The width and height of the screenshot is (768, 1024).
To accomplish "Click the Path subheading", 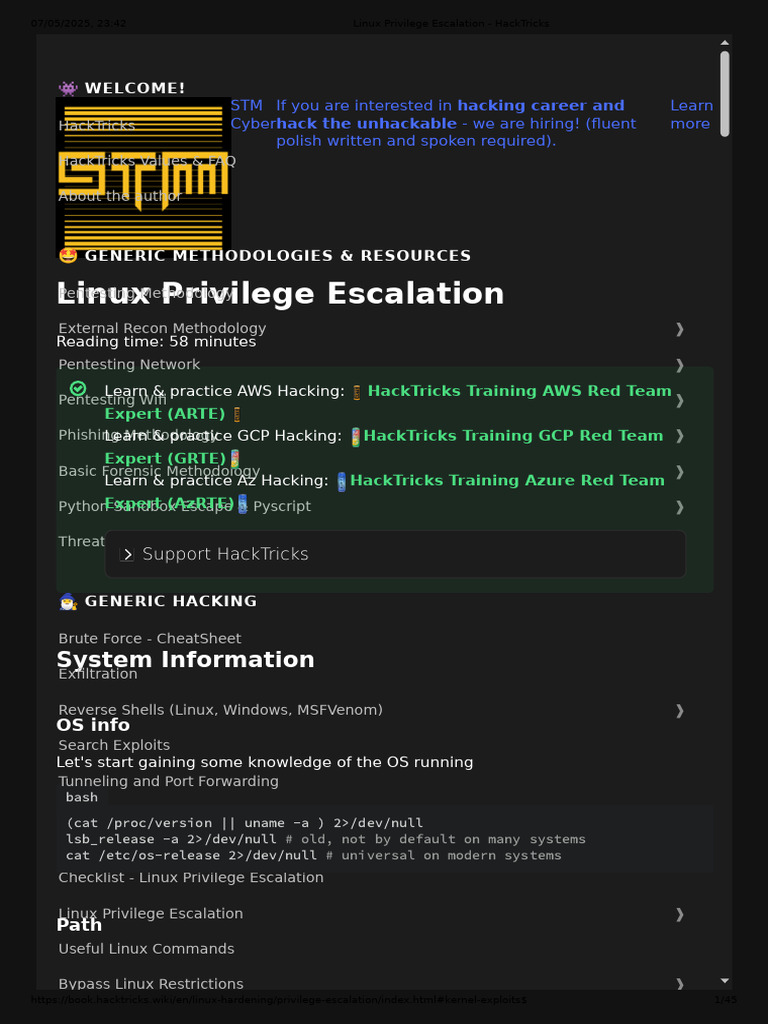I will (79, 925).
